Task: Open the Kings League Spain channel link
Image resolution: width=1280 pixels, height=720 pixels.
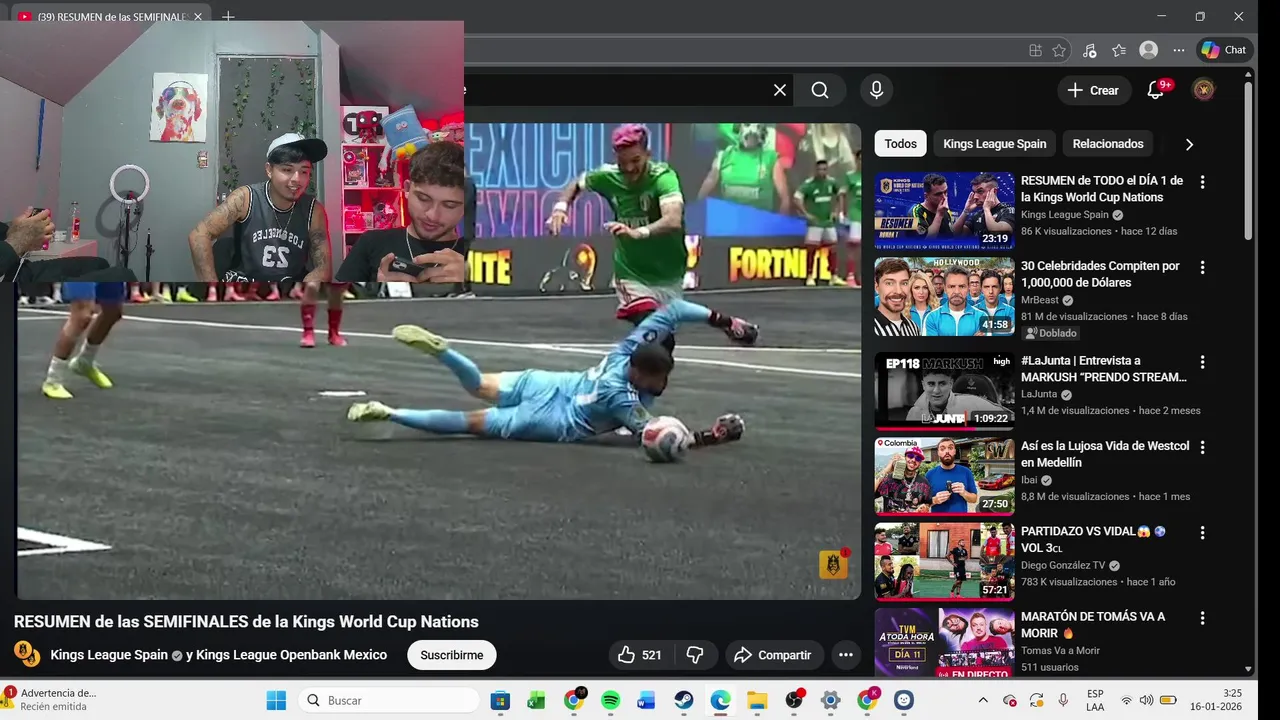Action: click(109, 655)
